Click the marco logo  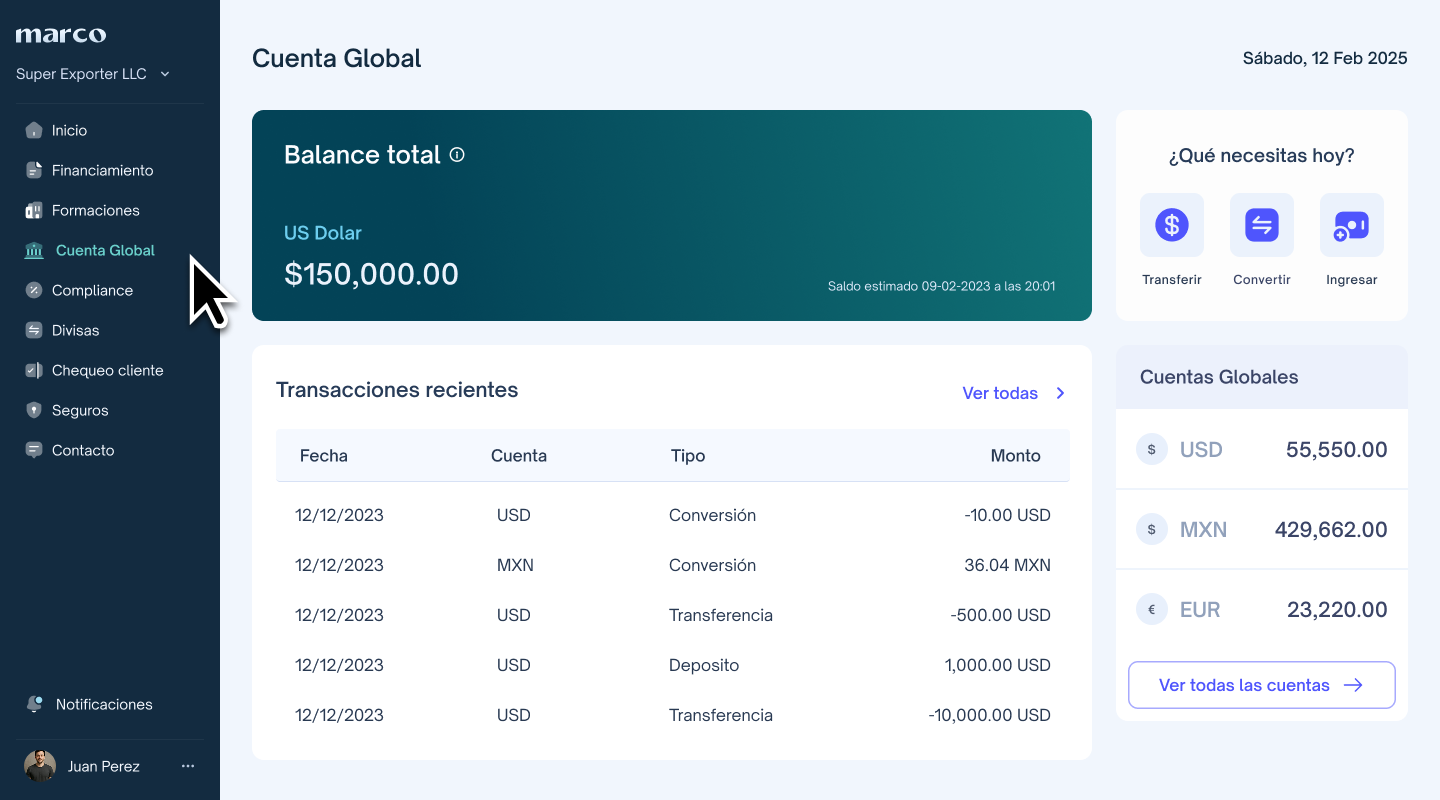pyautogui.click(x=61, y=35)
